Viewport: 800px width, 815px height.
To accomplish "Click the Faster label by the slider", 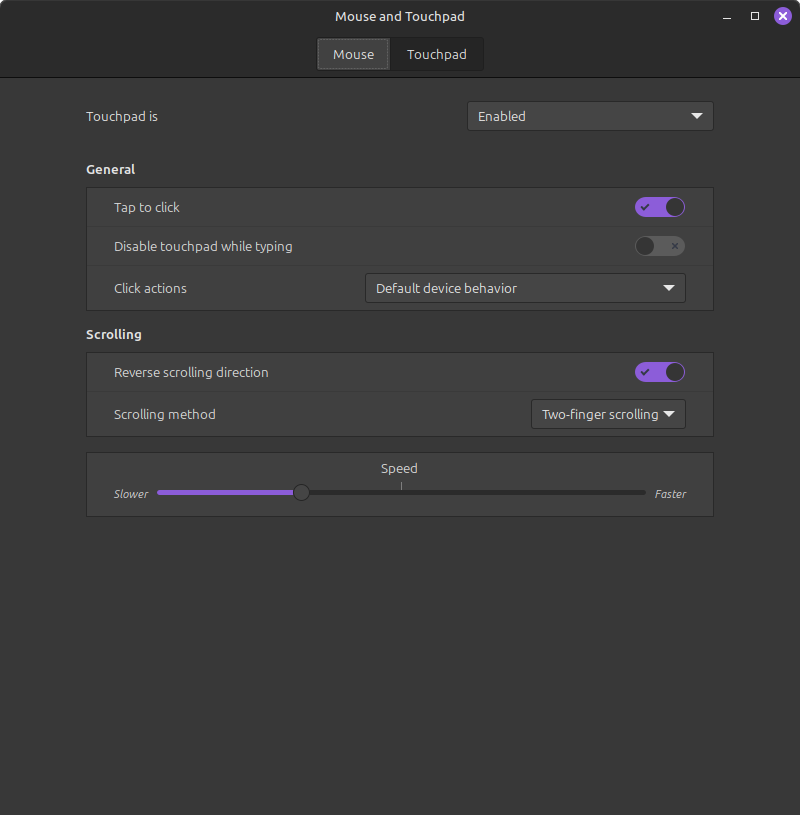I will (670, 494).
